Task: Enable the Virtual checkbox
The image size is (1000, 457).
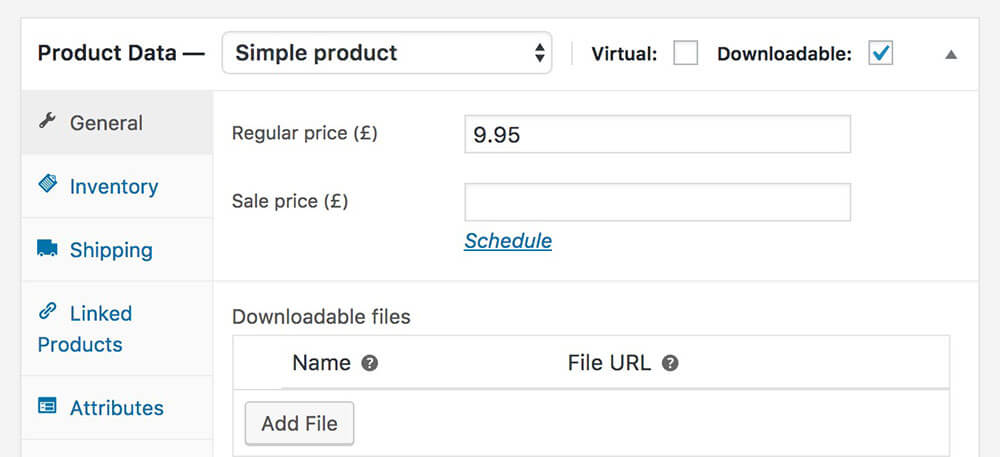Action: [686, 53]
